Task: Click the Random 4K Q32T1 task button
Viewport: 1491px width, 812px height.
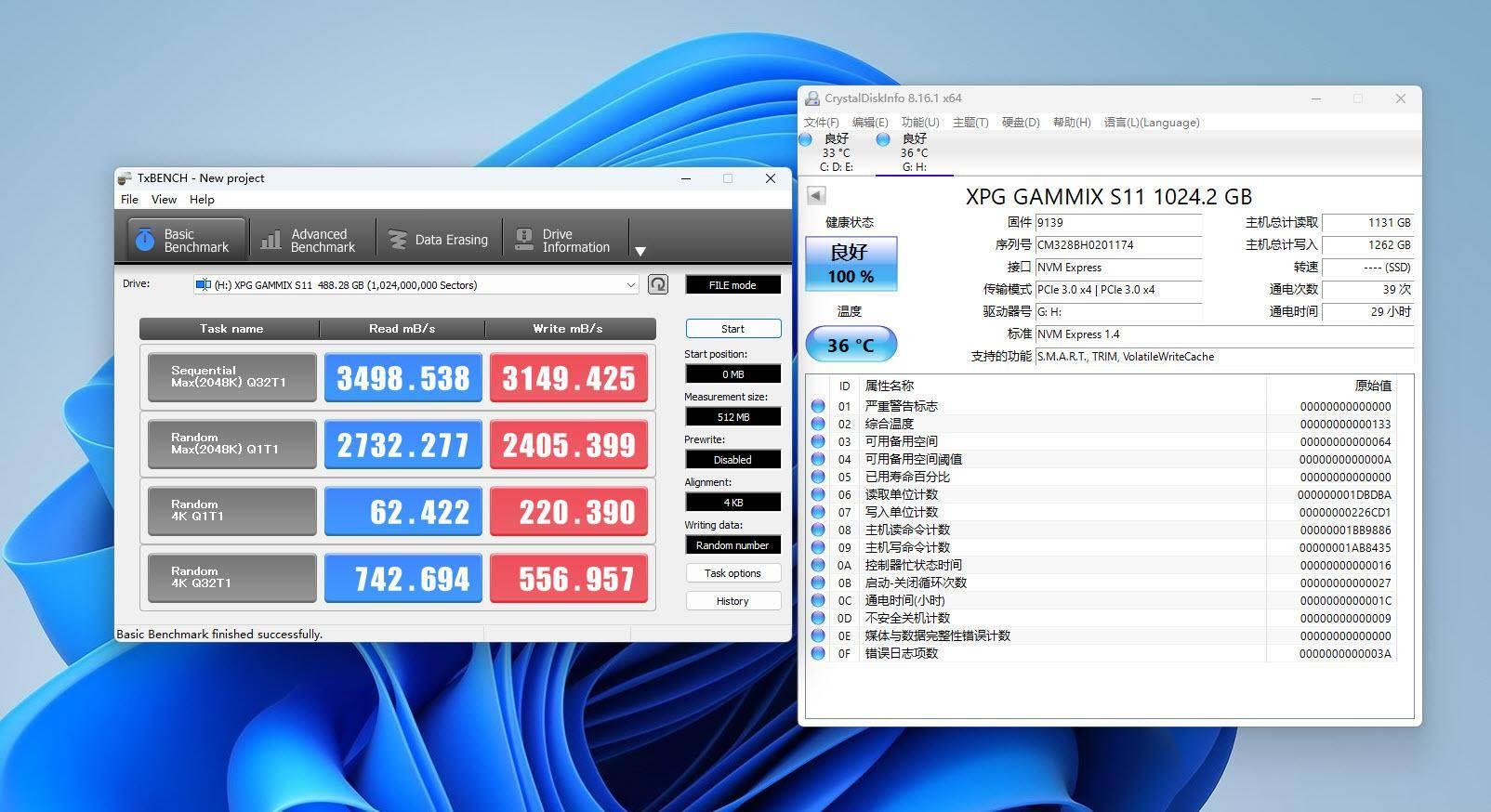Action: coord(231,578)
